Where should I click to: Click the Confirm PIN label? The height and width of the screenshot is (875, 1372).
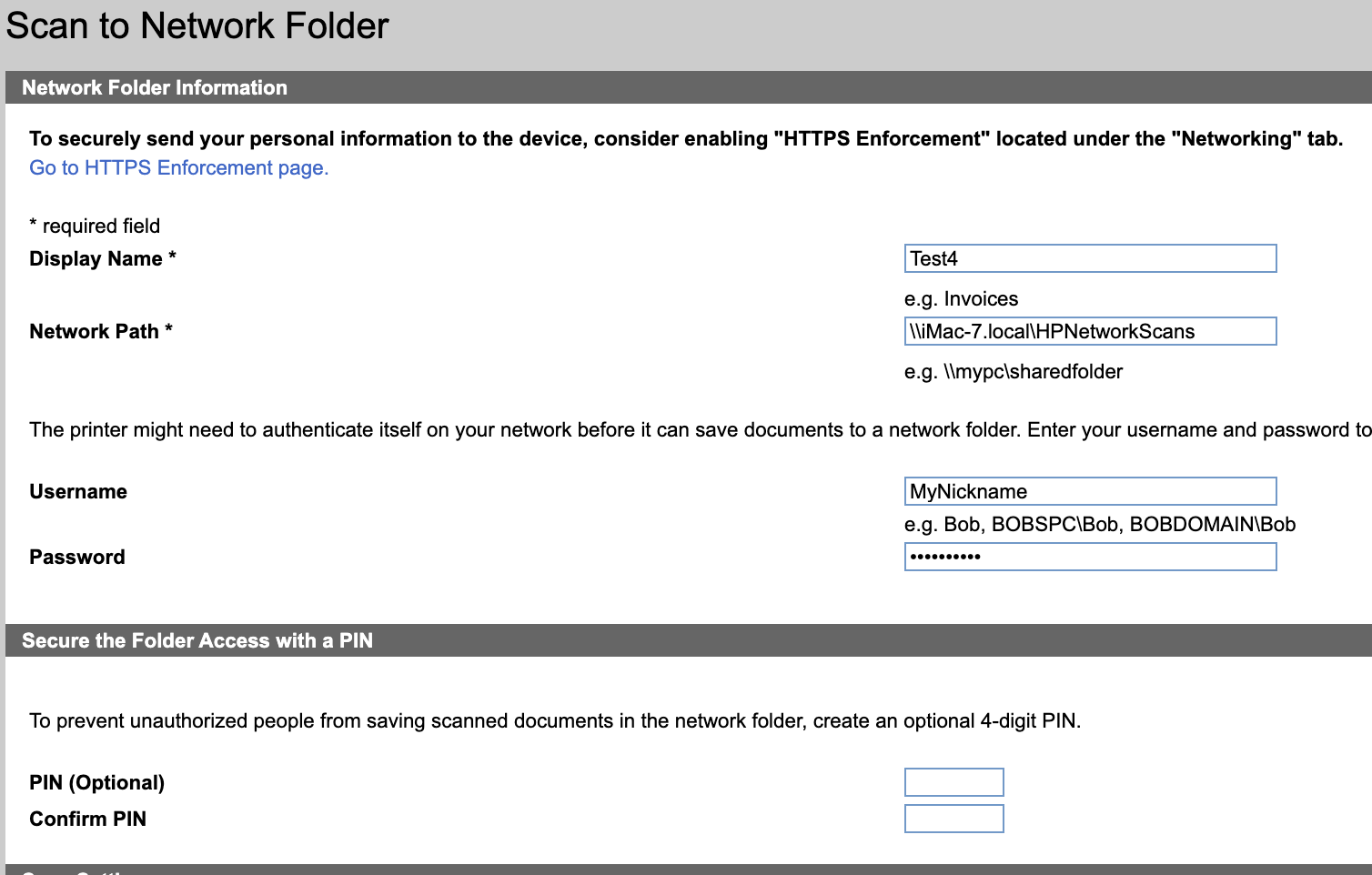87,820
